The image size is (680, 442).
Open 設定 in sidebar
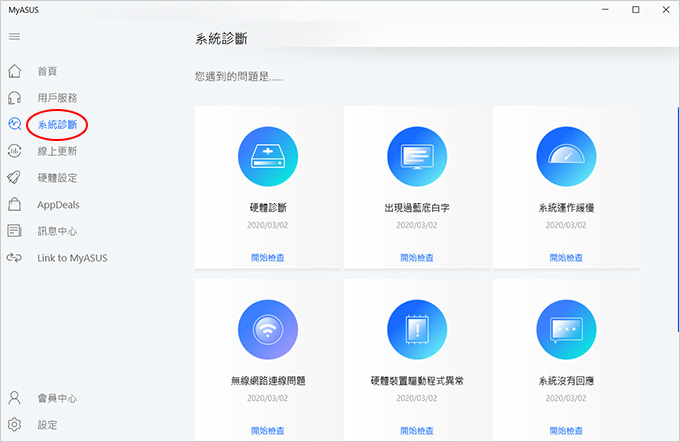[x=47, y=425]
